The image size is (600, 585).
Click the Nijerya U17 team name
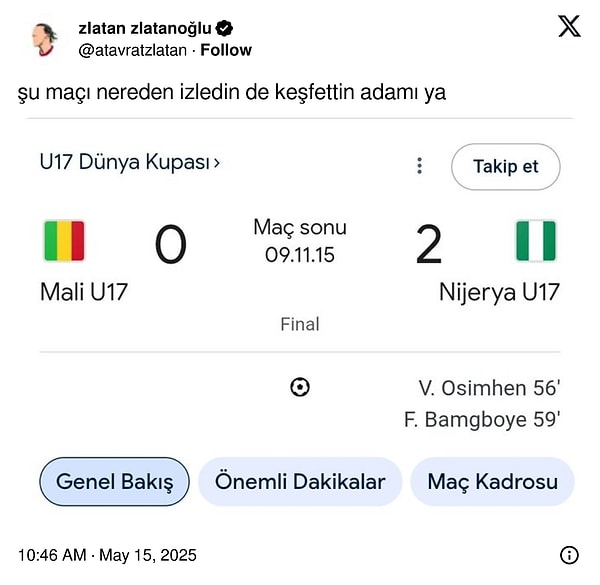click(499, 292)
